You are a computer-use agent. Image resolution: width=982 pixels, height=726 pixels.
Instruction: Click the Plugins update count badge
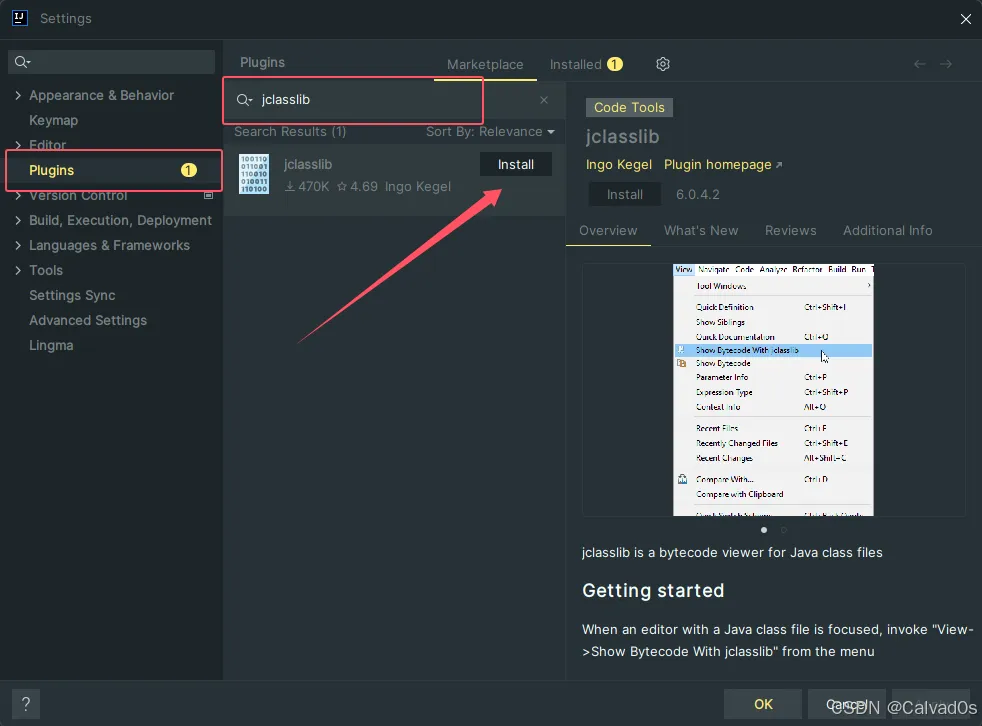[189, 170]
